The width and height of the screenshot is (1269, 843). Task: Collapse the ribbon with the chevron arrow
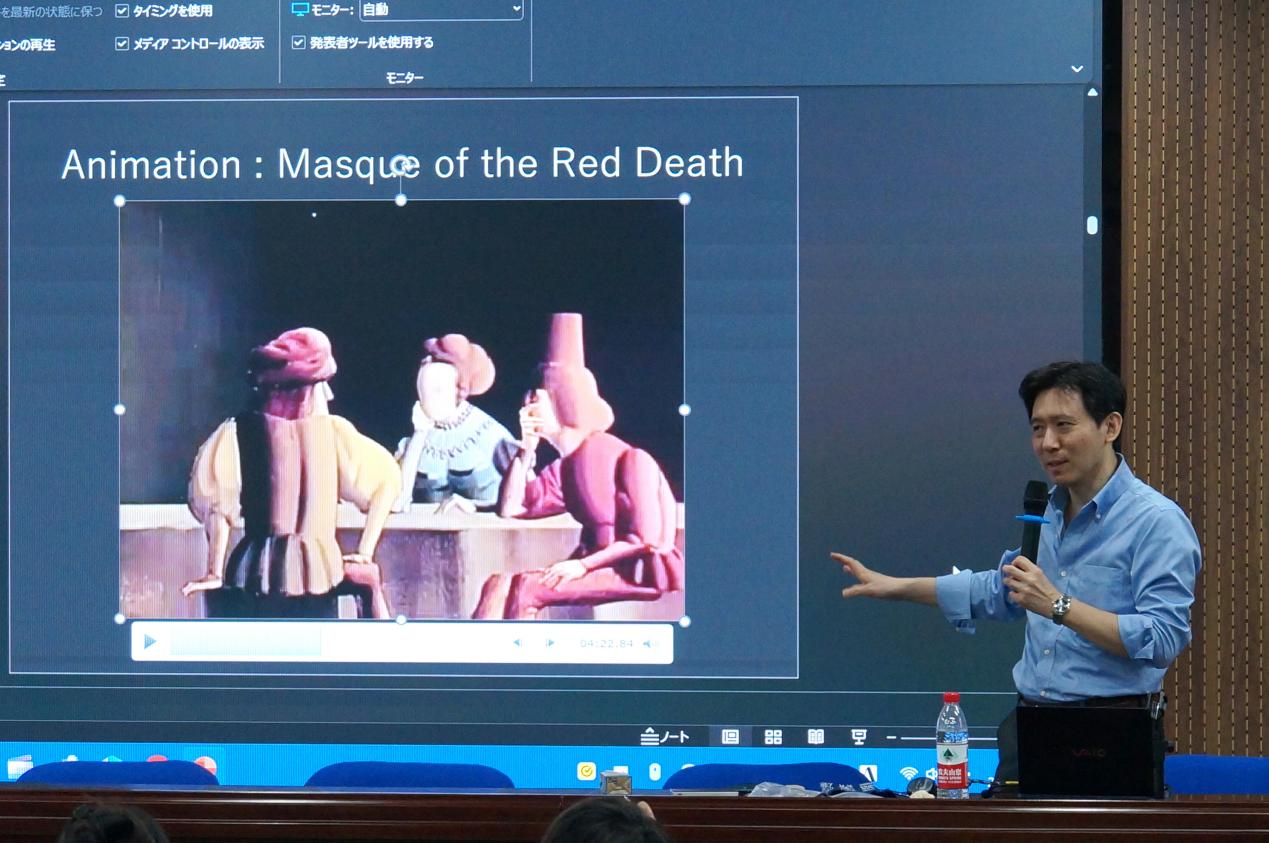pos(1077,69)
